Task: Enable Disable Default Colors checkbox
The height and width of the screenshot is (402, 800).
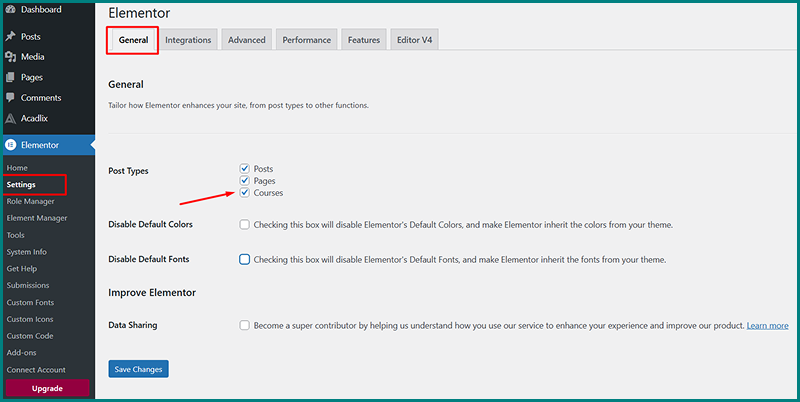Action: click(245, 225)
